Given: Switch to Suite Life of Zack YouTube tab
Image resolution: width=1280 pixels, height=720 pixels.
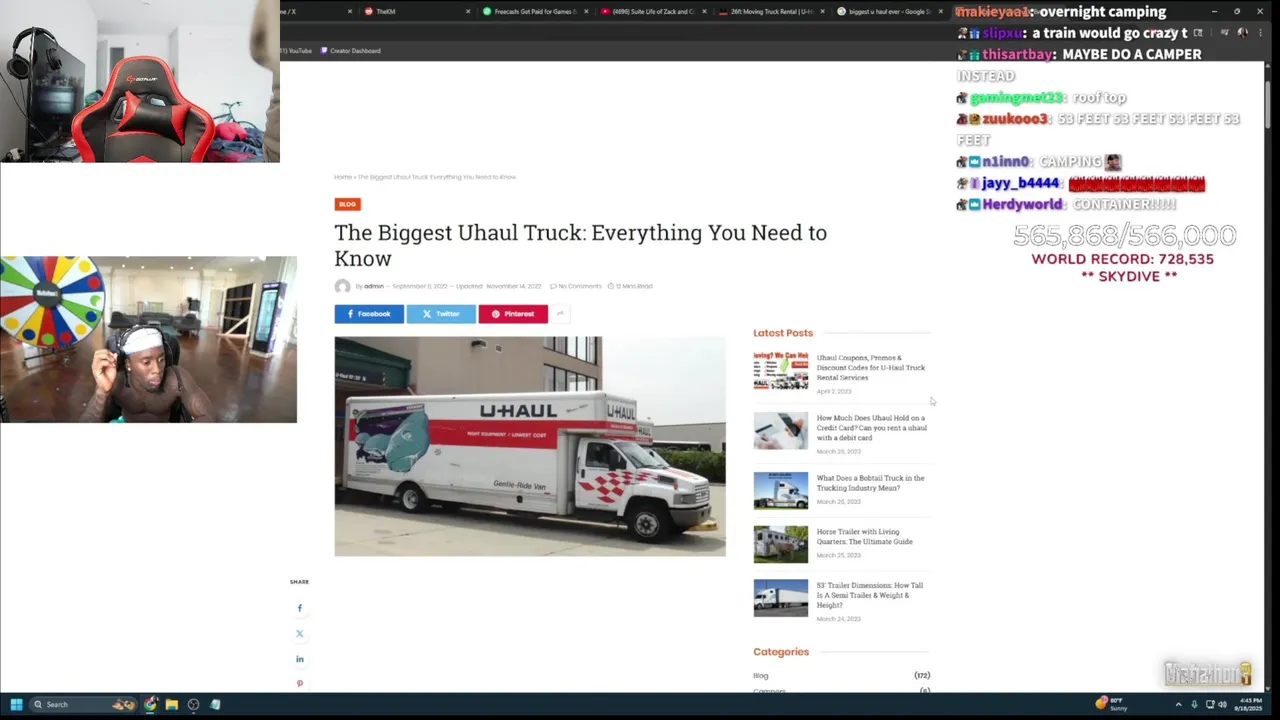Looking at the screenshot, I should 653,11.
